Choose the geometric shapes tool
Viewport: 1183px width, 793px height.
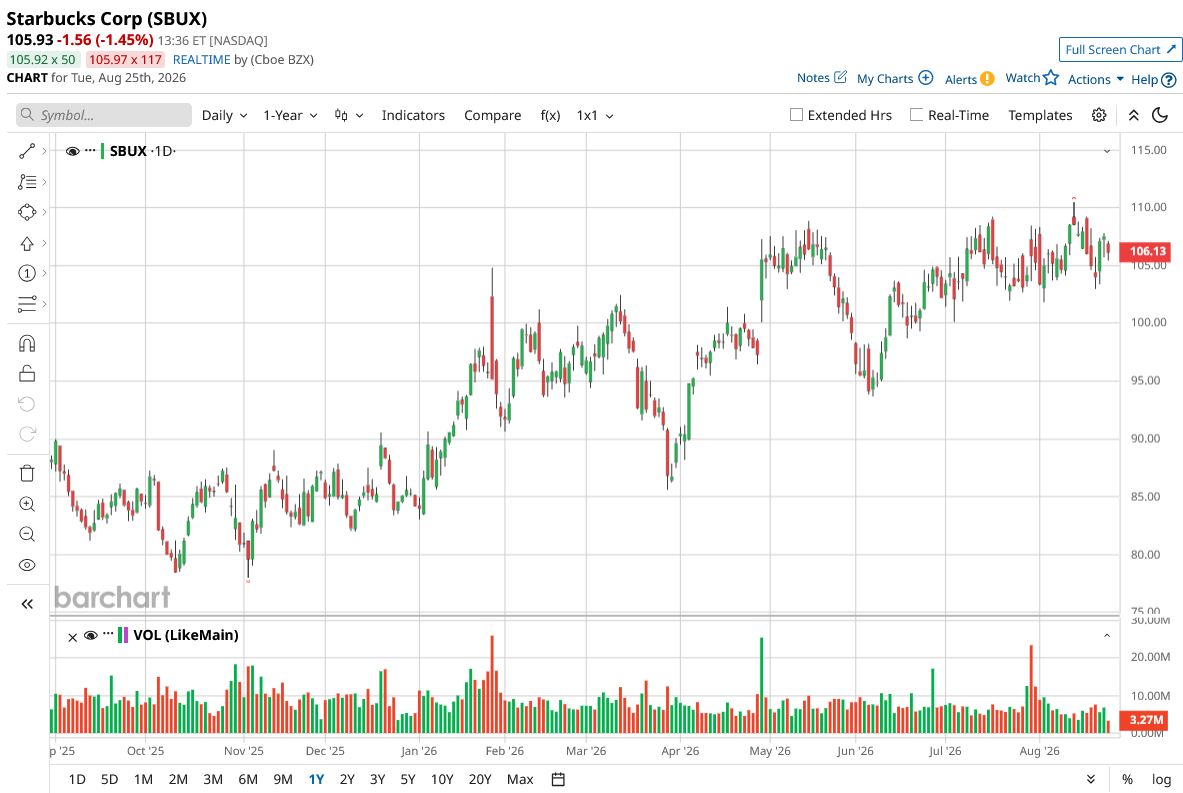tap(26, 212)
